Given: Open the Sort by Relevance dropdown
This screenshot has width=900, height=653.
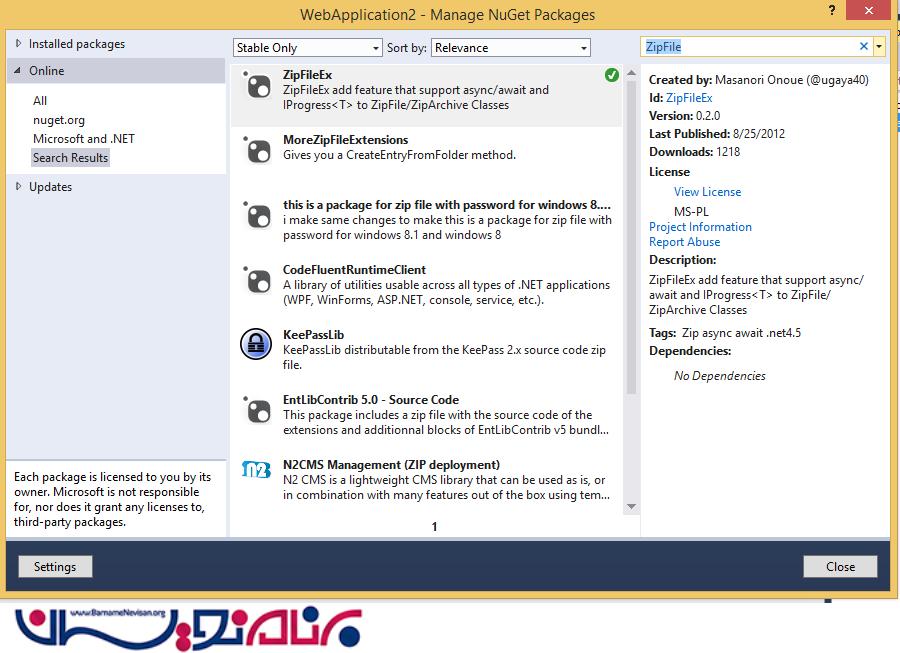Looking at the screenshot, I should pos(511,48).
